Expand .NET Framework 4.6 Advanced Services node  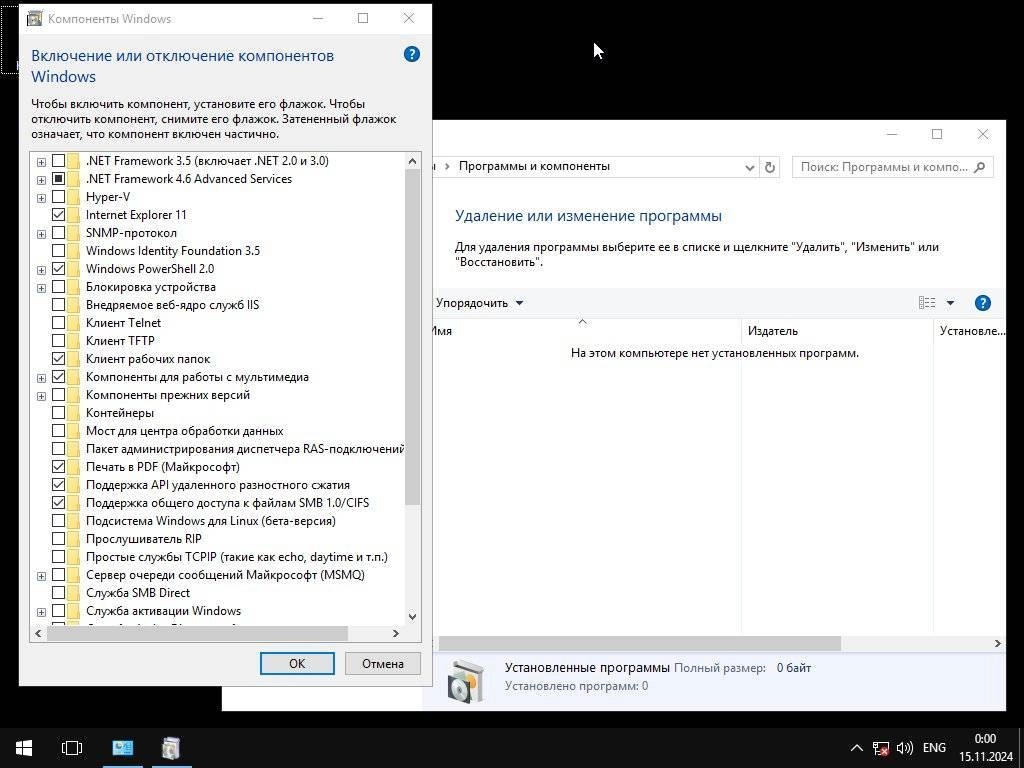[x=41, y=180]
